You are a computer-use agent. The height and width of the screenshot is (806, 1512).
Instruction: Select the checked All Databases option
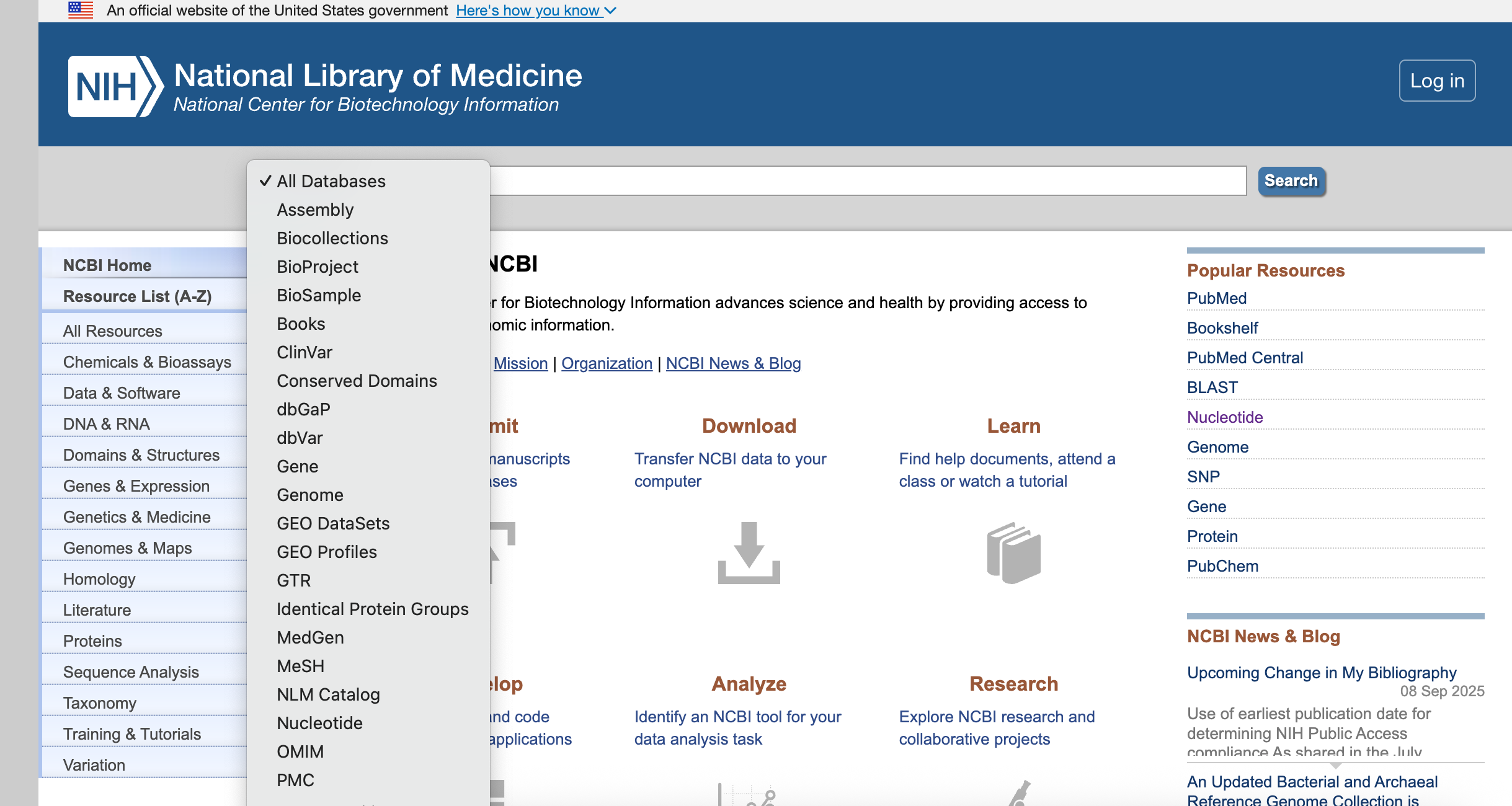point(331,181)
